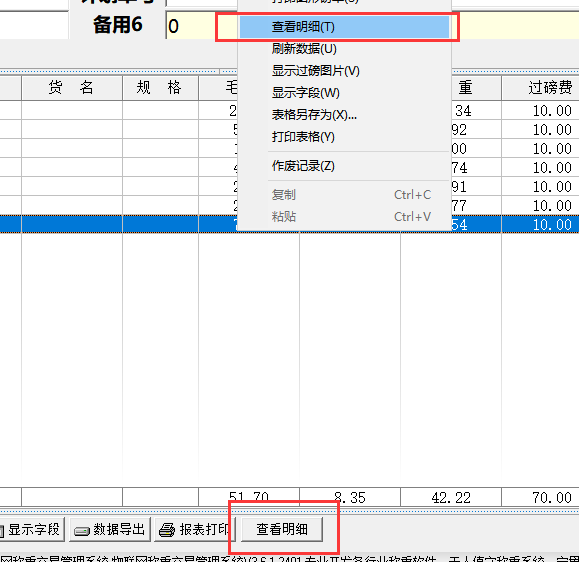Viewport: 579px width, 562px height.
Task: Click the 过磅费 column header
Action: [x=540, y=88]
